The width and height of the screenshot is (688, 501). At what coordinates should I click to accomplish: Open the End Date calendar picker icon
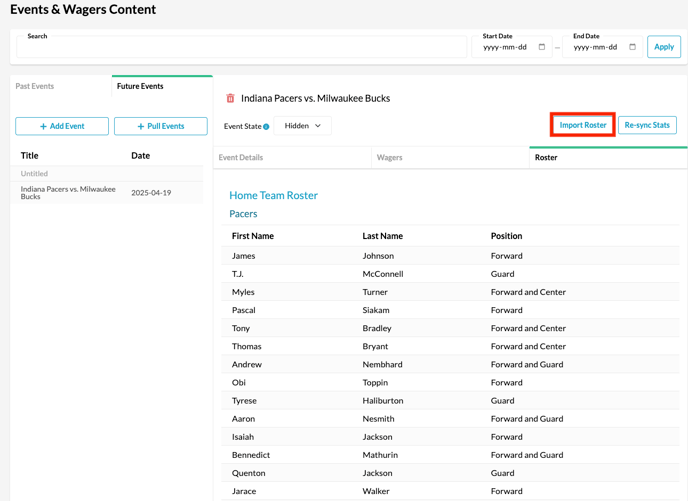point(632,47)
